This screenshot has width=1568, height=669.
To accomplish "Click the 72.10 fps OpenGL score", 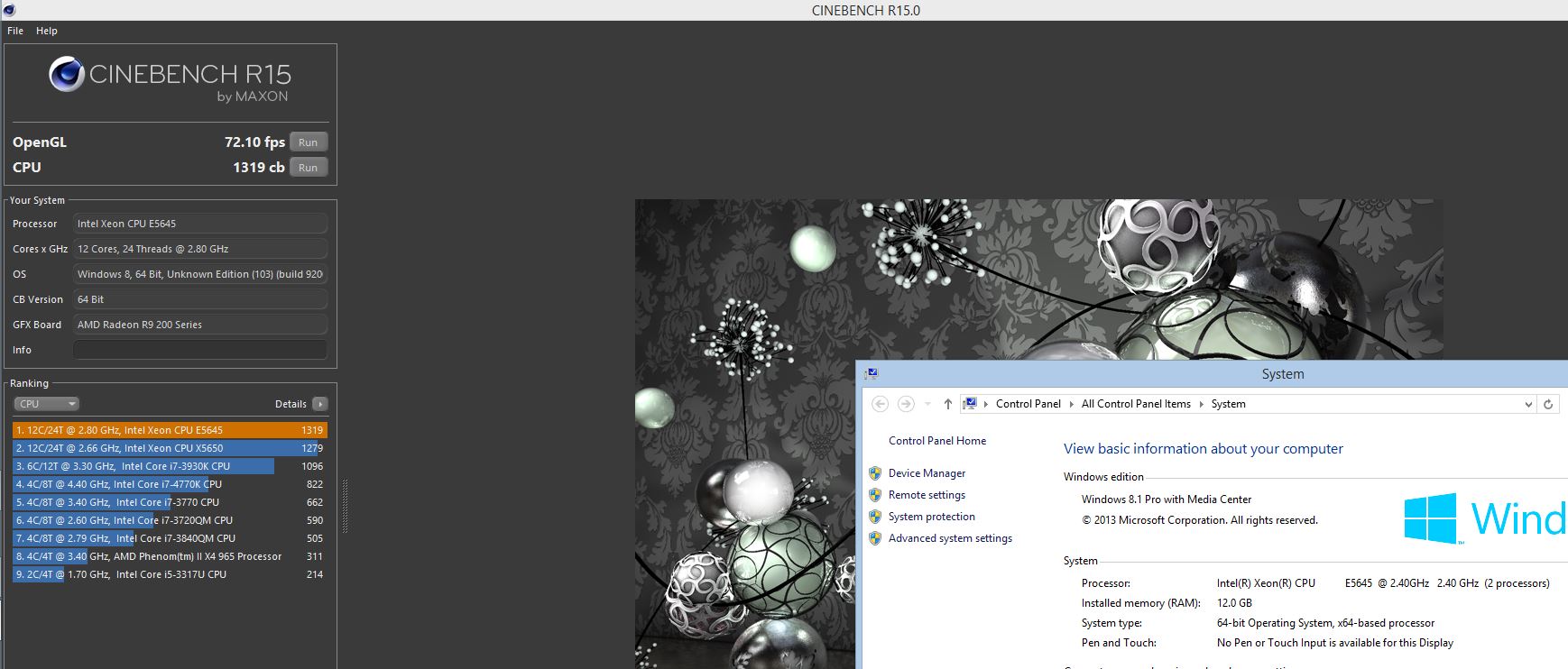I will [x=254, y=142].
